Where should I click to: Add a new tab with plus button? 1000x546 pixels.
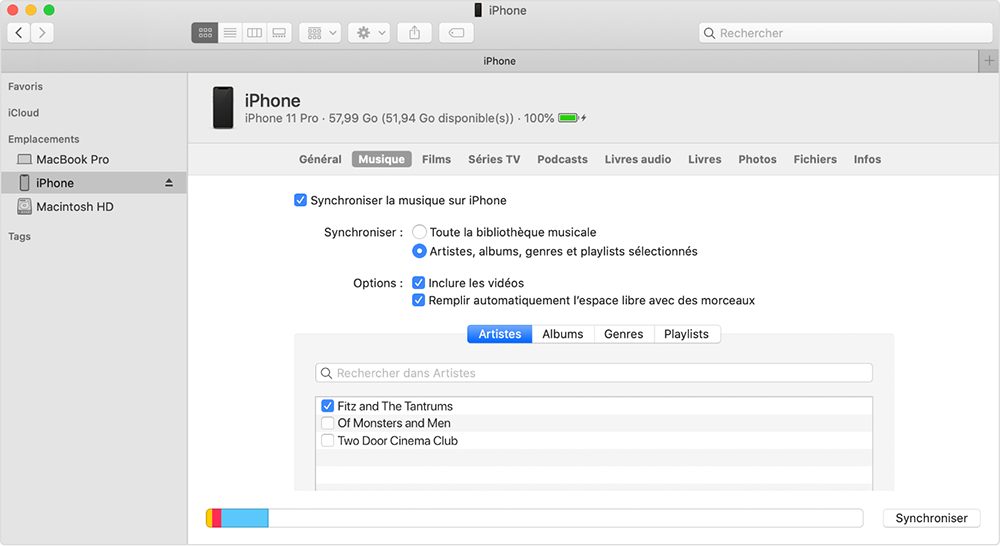989,61
